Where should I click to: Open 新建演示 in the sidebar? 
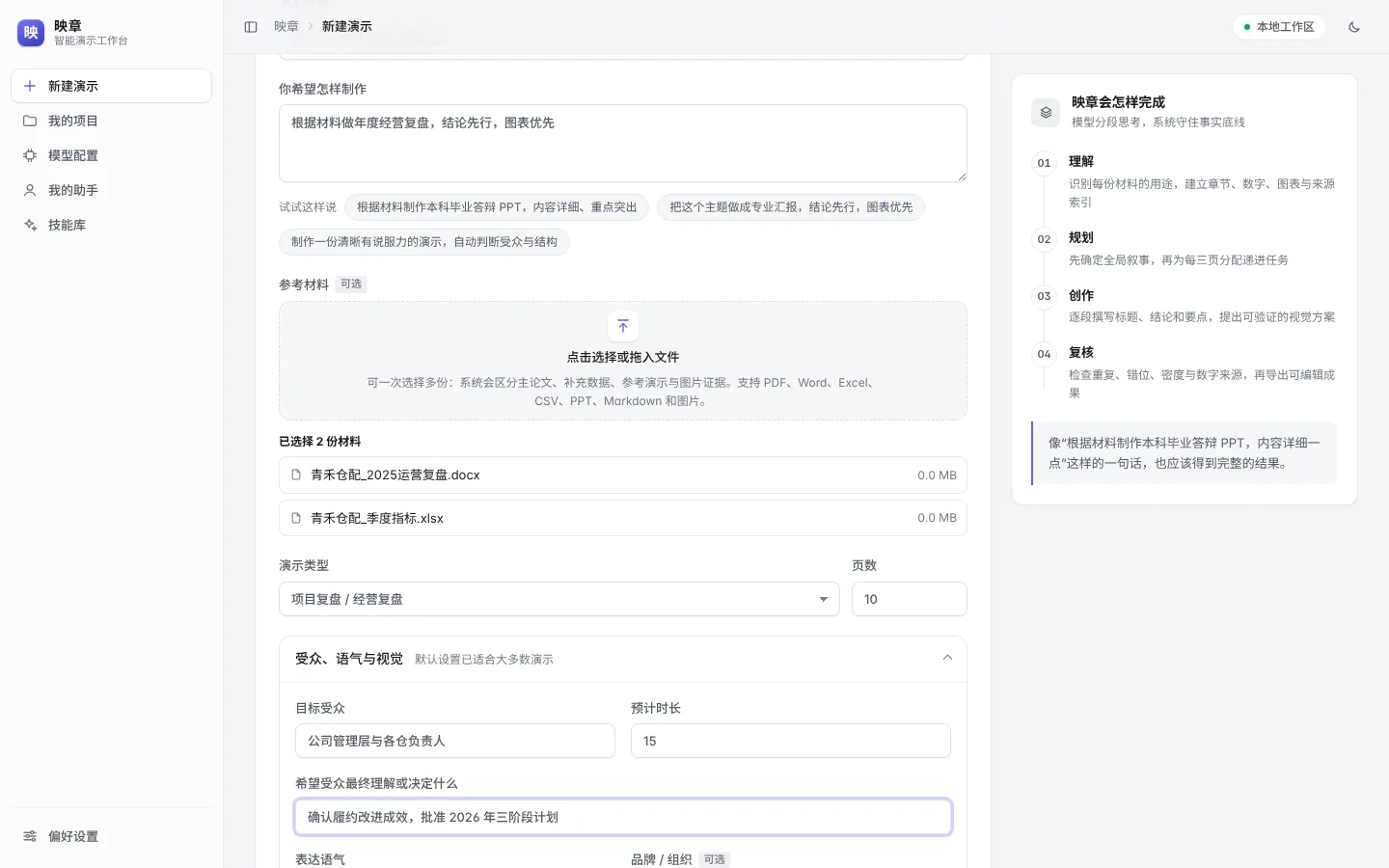click(112, 86)
